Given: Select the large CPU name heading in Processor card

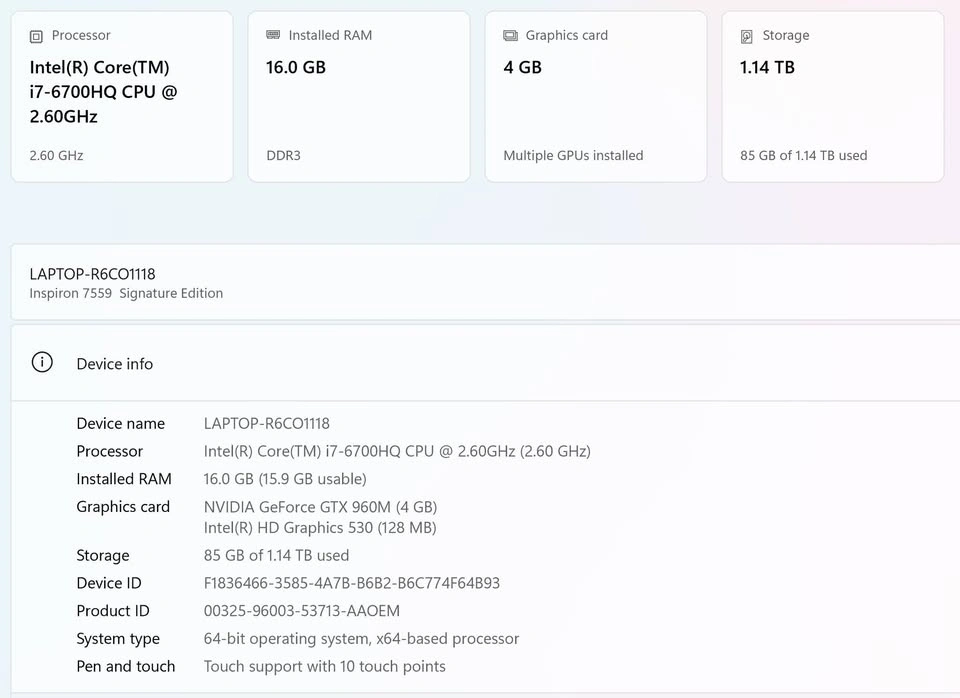Looking at the screenshot, I should [x=103, y=92].
